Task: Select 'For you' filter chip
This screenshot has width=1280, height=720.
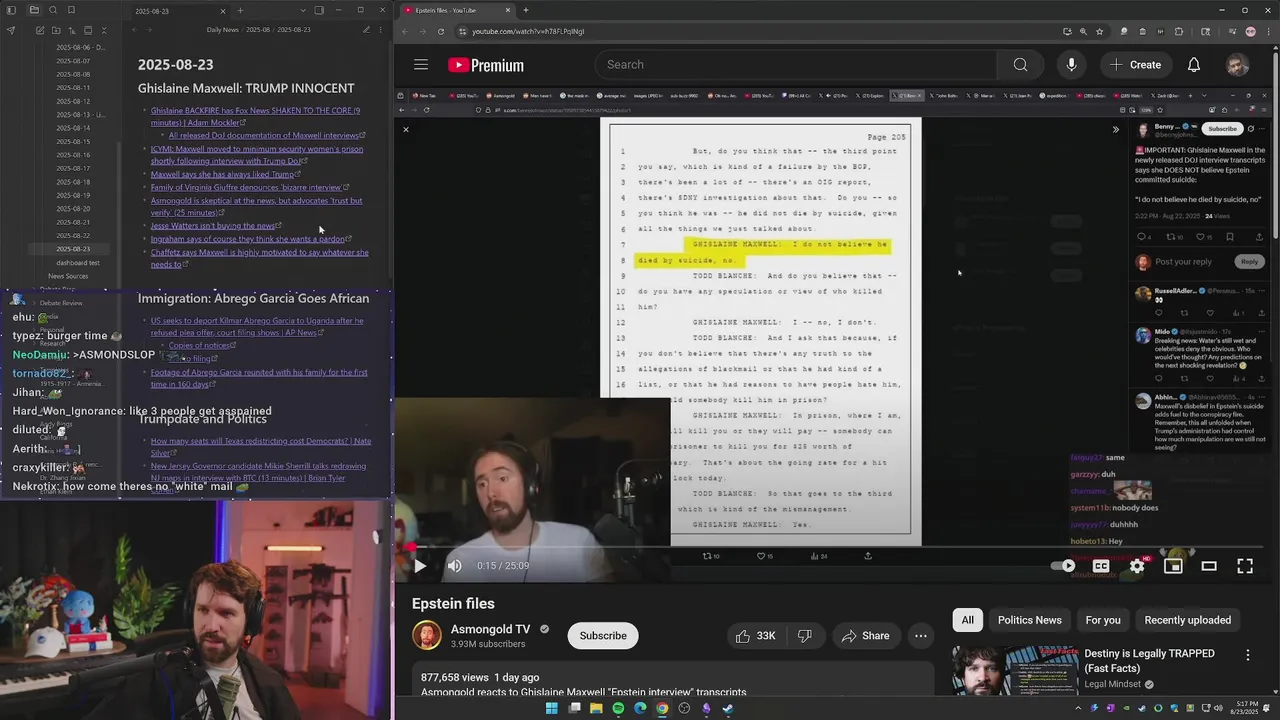Action: (1103, 620)
